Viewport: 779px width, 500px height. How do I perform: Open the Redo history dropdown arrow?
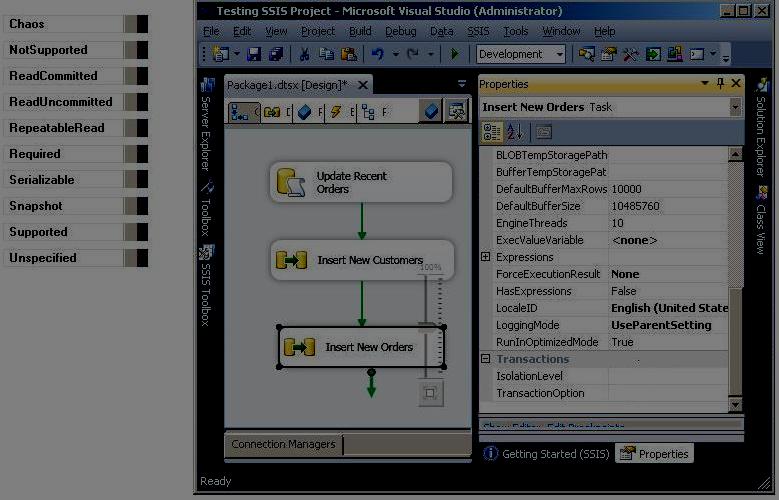pyautogui.click(x=431, y=54)
